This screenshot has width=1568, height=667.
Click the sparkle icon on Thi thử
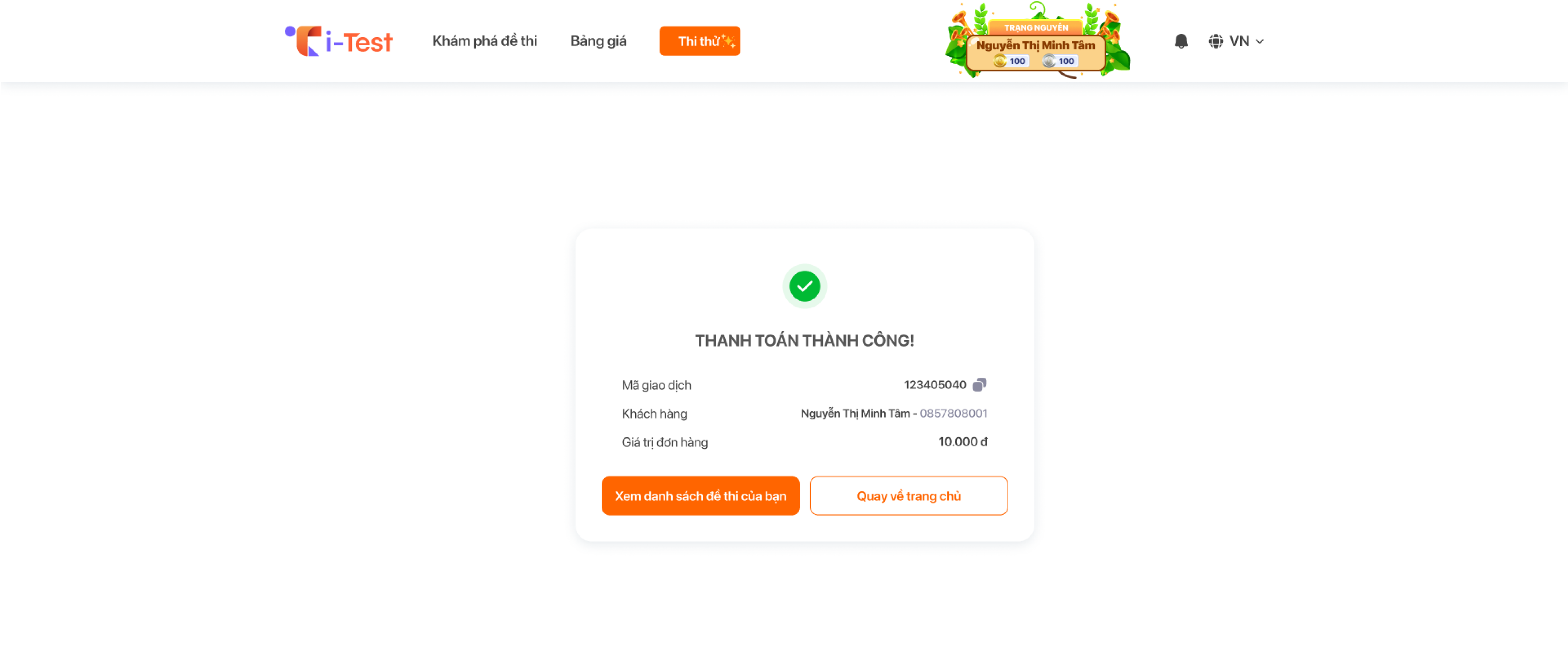coord(729,41)
